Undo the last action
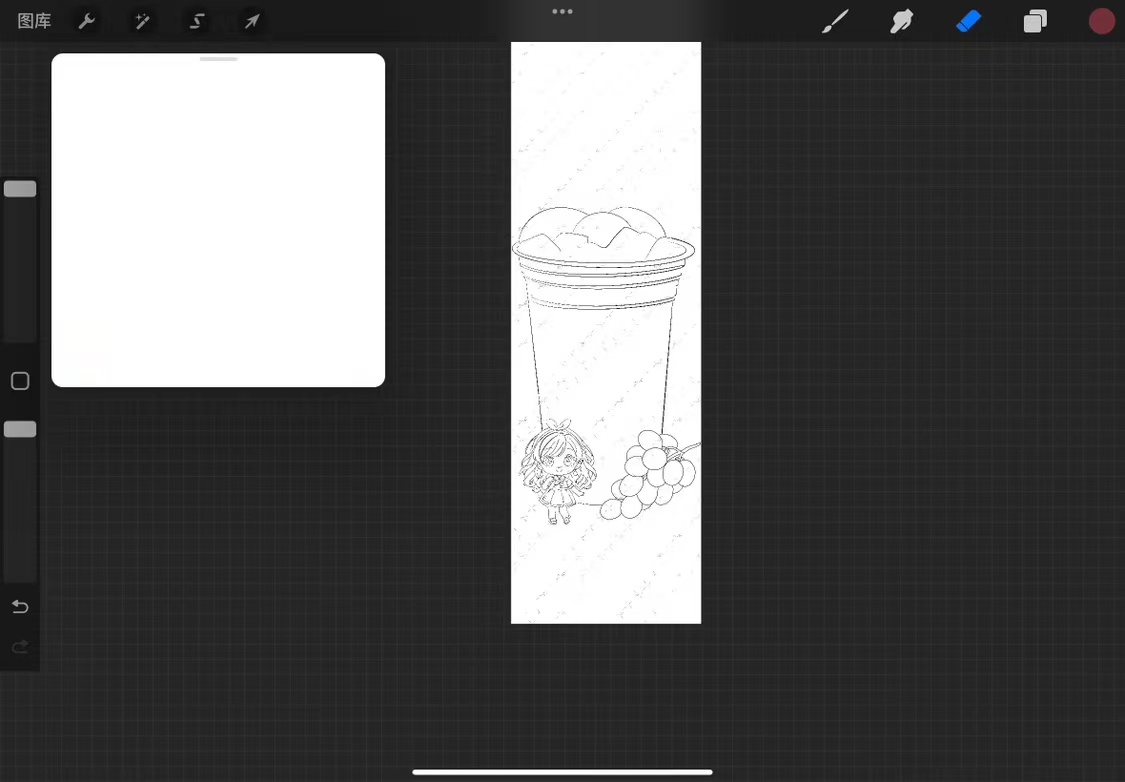 pos(20,607)
